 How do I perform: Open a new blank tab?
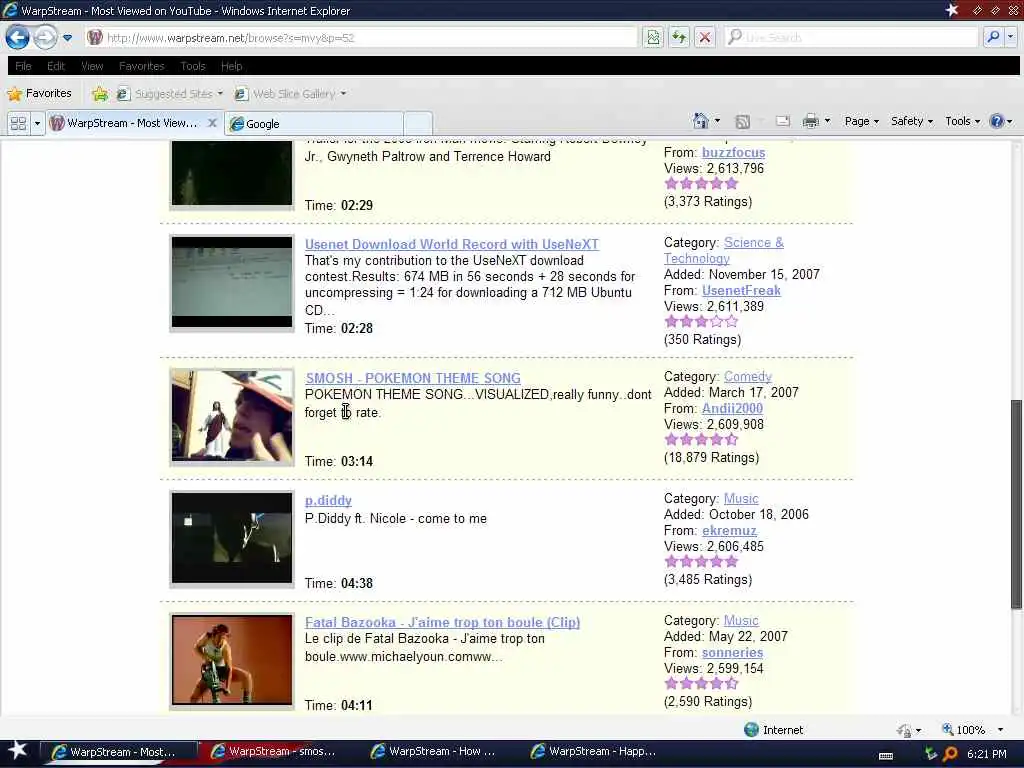(418, 123)
